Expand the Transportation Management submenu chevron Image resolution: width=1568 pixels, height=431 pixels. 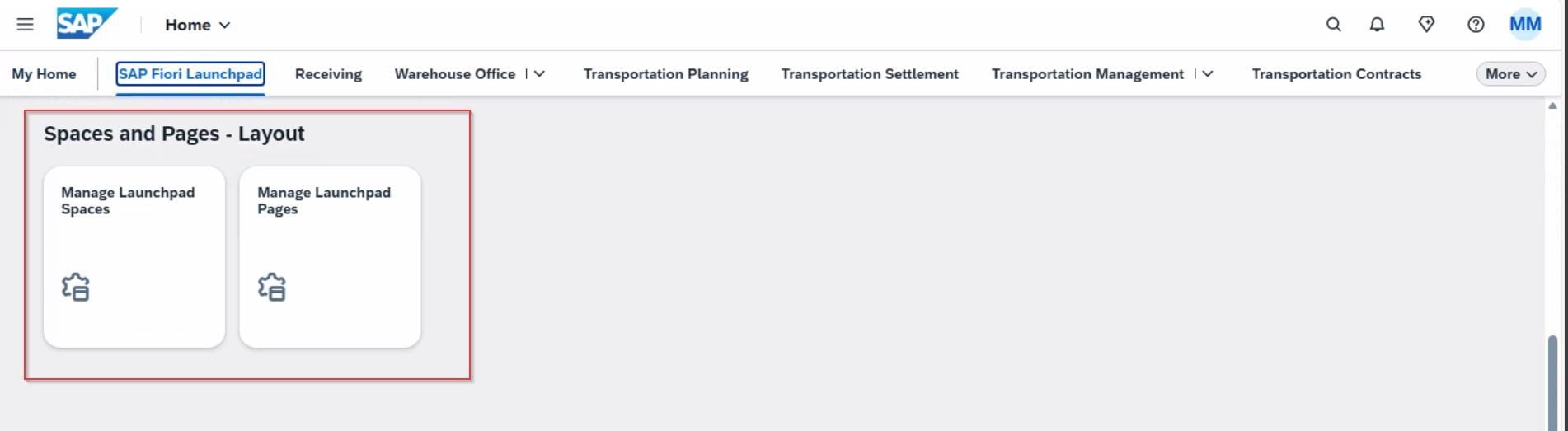coord(1208,74)
